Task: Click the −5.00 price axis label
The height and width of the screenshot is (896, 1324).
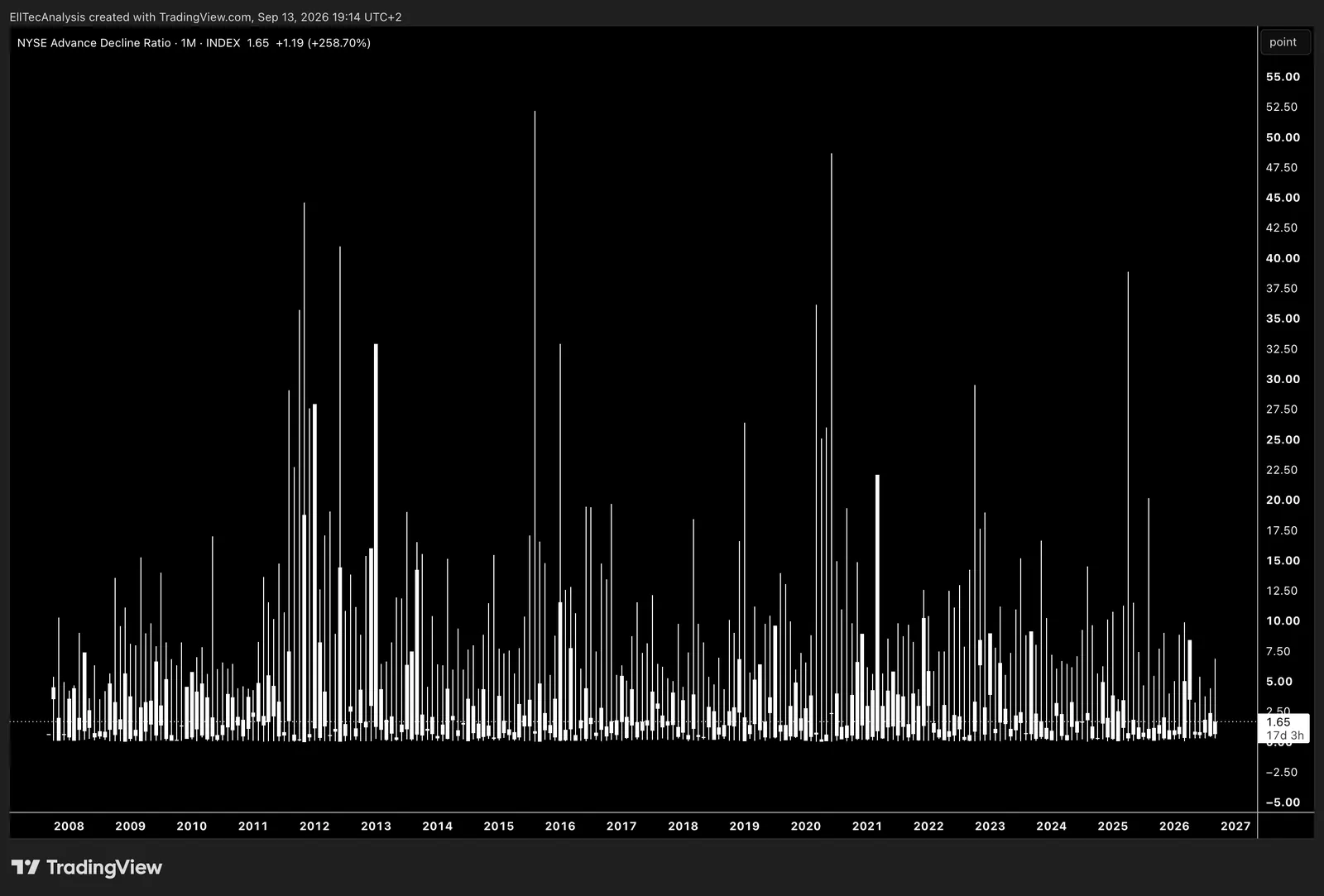Action: pos(1283,803)
